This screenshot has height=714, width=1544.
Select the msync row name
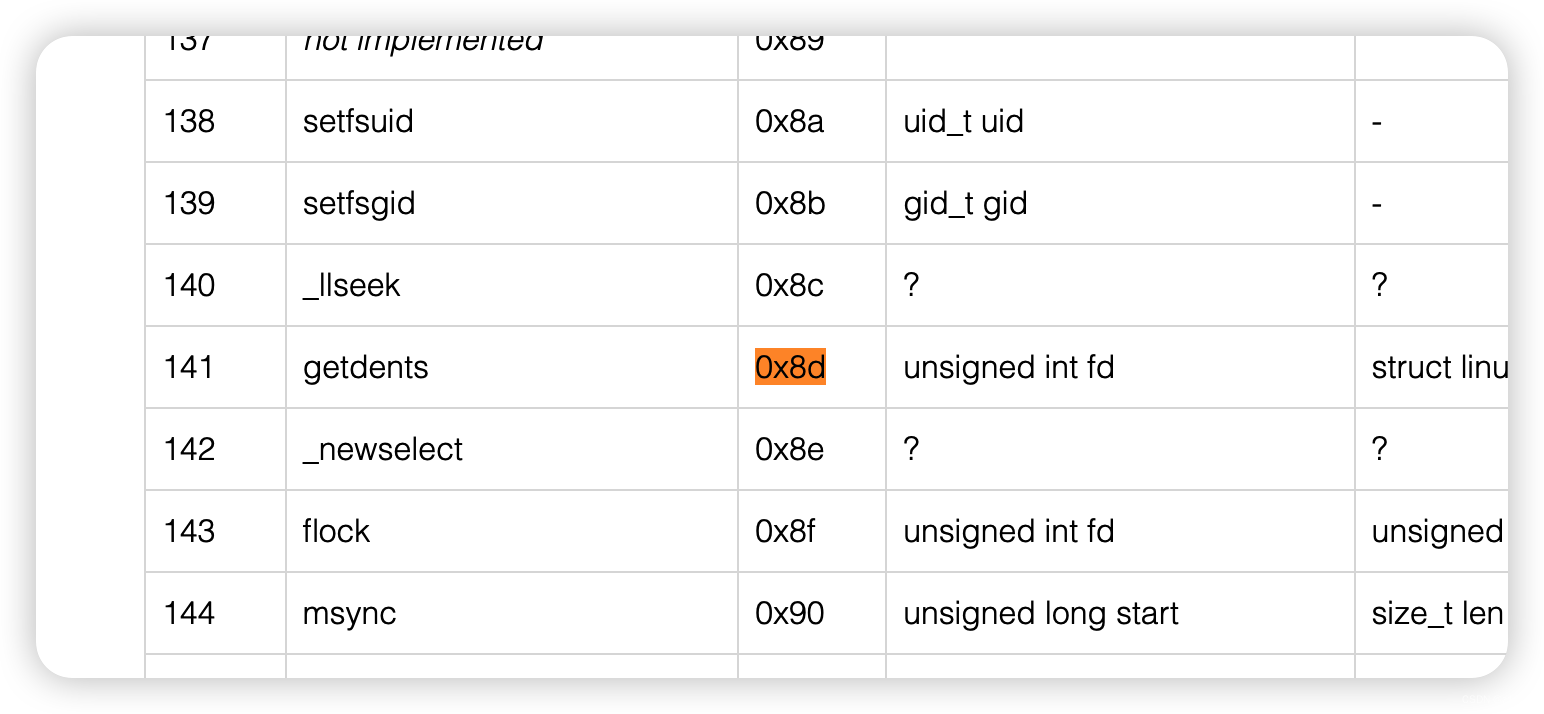coord(350,613)
